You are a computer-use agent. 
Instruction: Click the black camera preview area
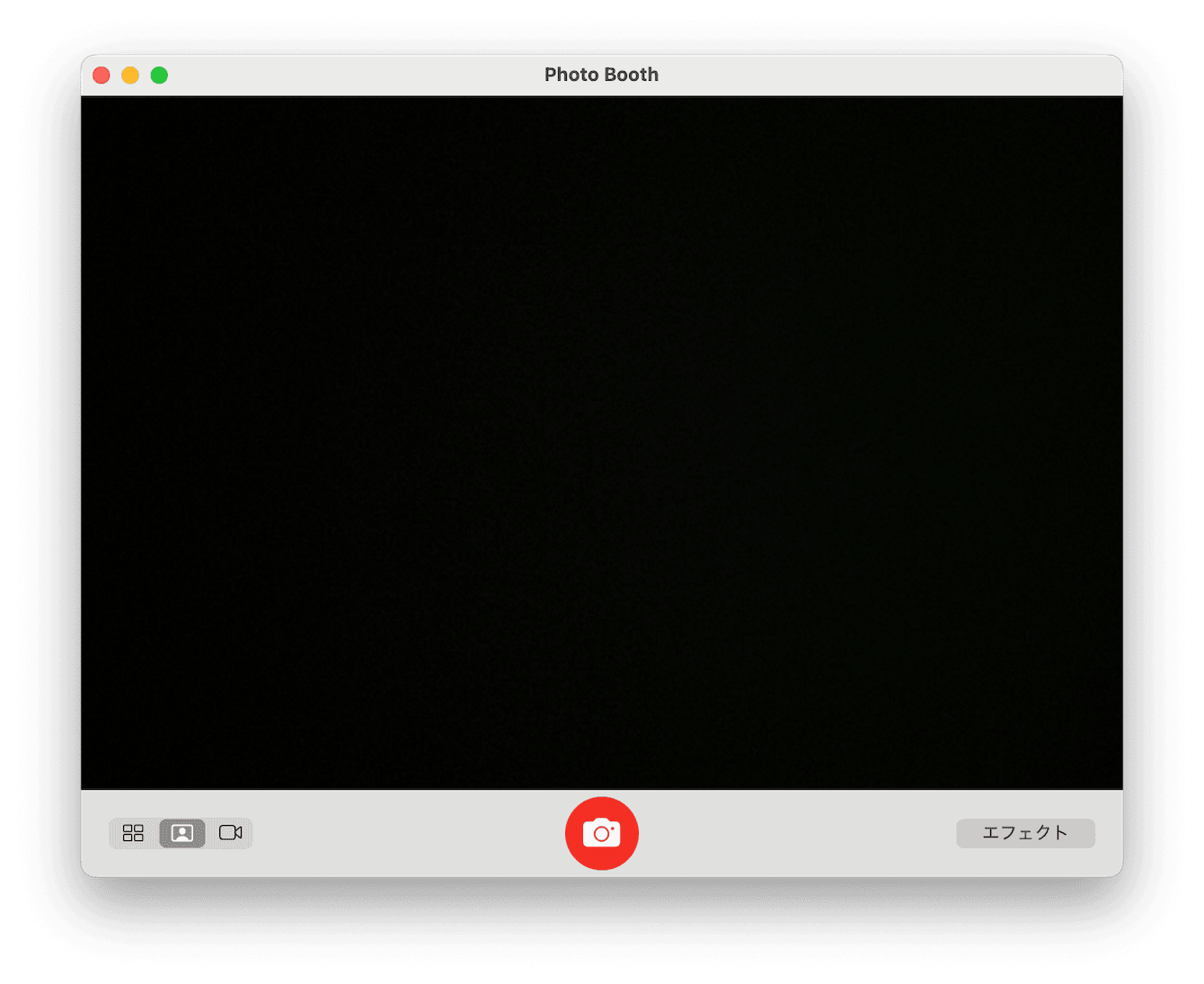[602, 443]
